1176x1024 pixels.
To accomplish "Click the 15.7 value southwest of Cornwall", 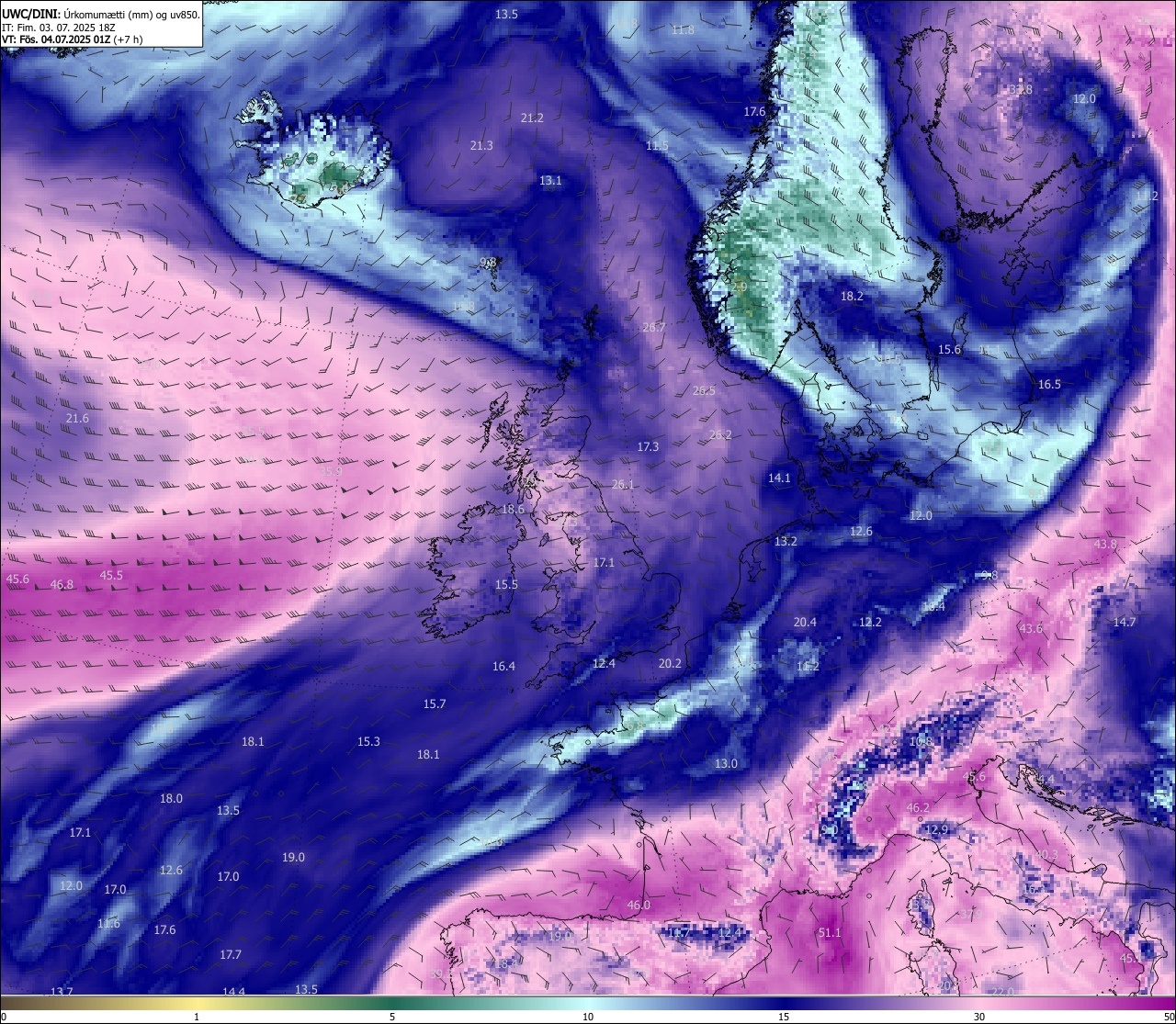I will pos(435,703).
